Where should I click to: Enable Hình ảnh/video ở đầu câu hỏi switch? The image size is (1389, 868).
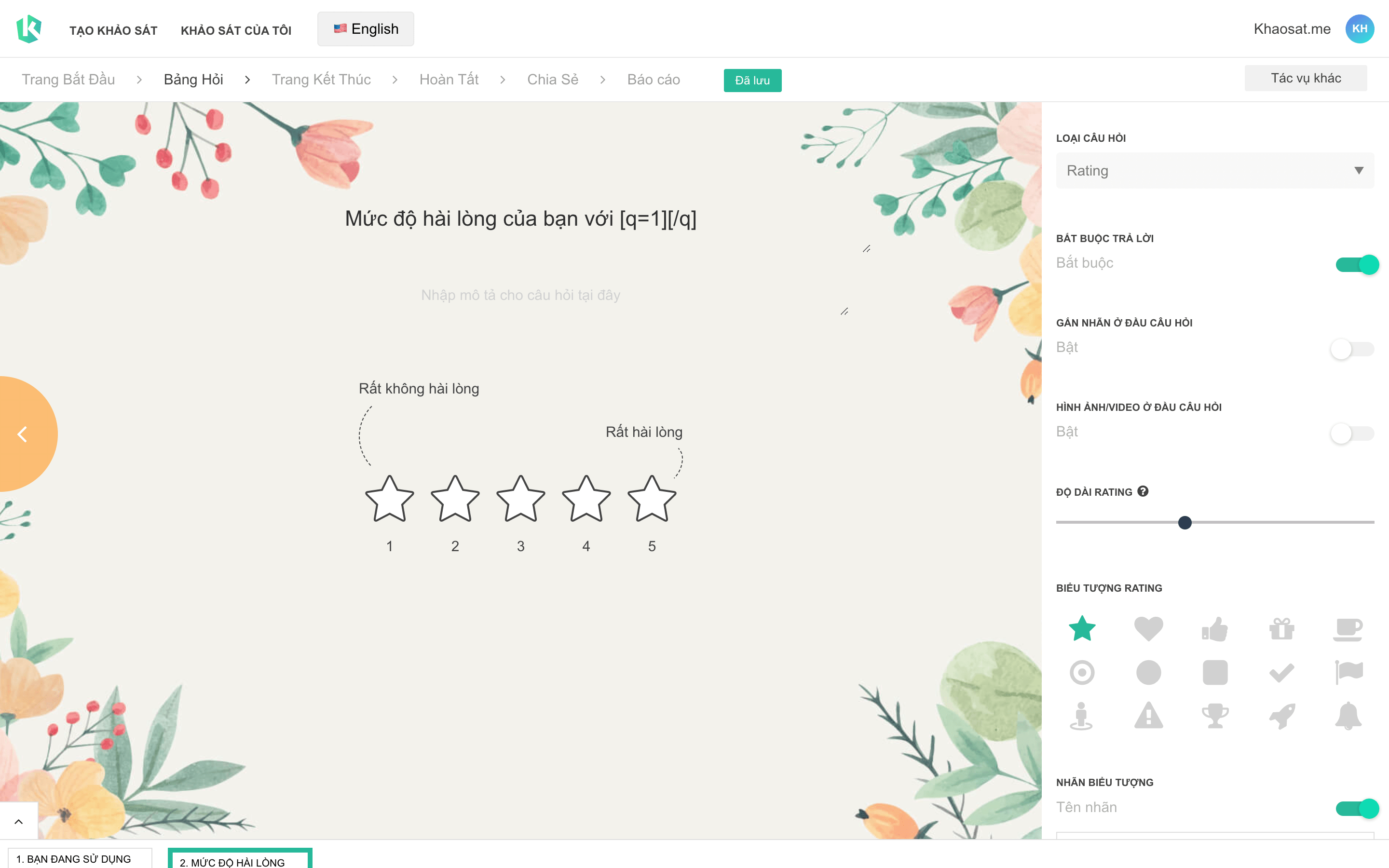click(x=1352, y=434)
